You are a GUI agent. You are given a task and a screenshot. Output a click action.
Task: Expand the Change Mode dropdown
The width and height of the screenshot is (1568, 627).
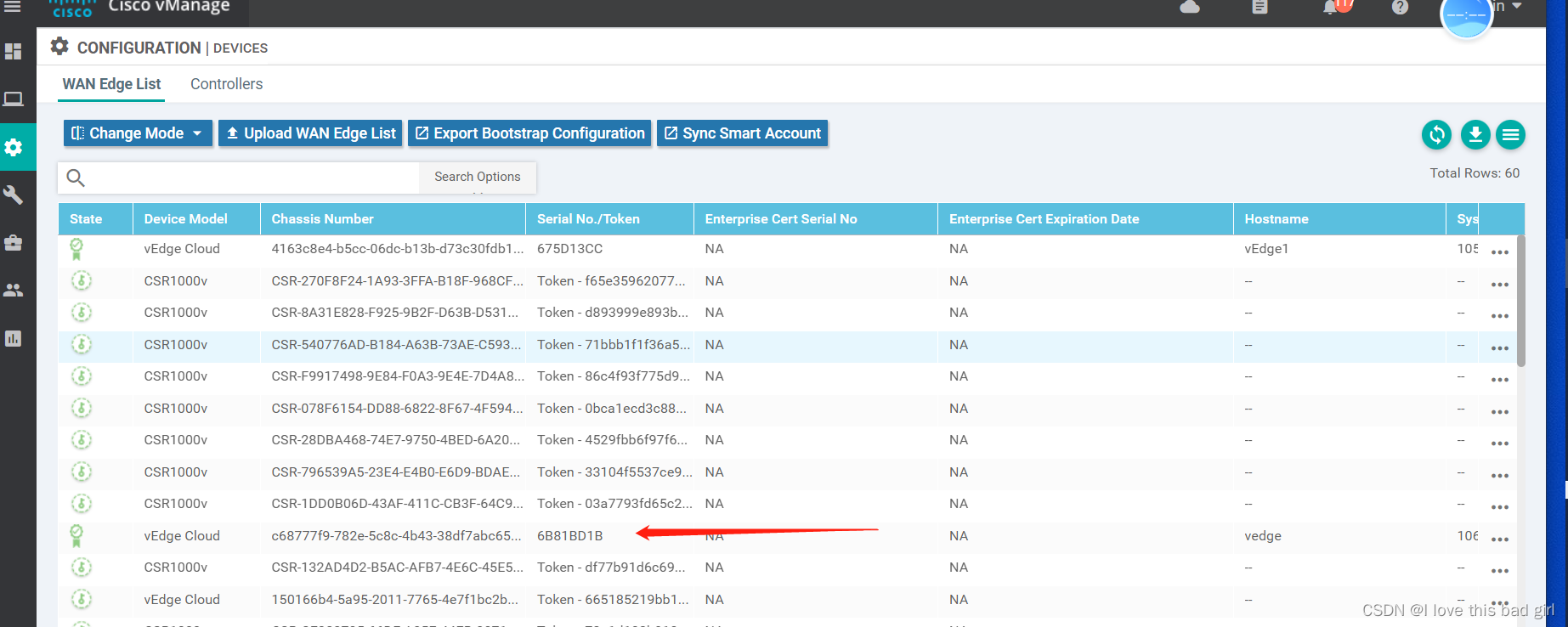[x=138, y=133]
